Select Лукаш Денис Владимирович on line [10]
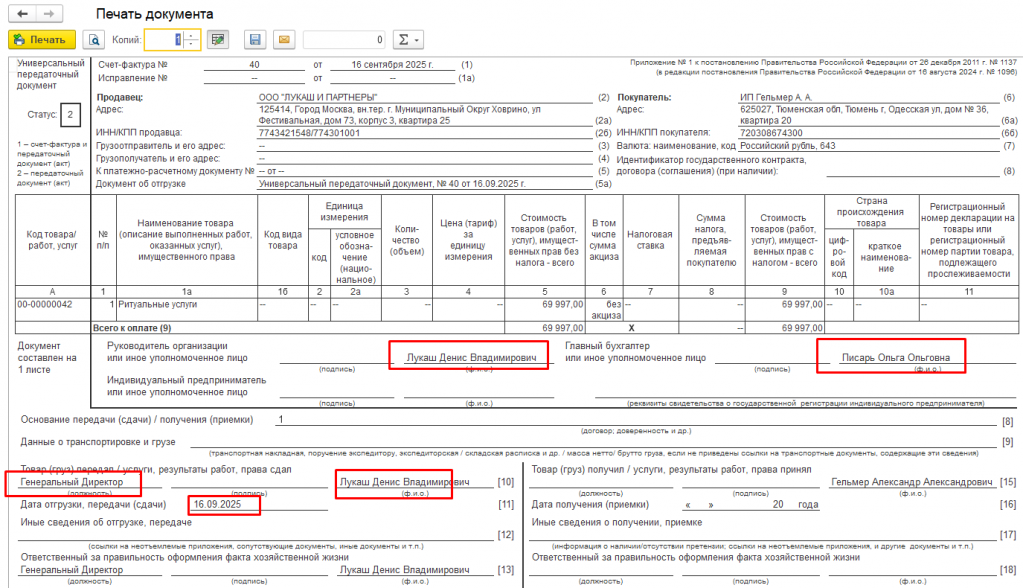1023x588 pixels. click(405, 482)
